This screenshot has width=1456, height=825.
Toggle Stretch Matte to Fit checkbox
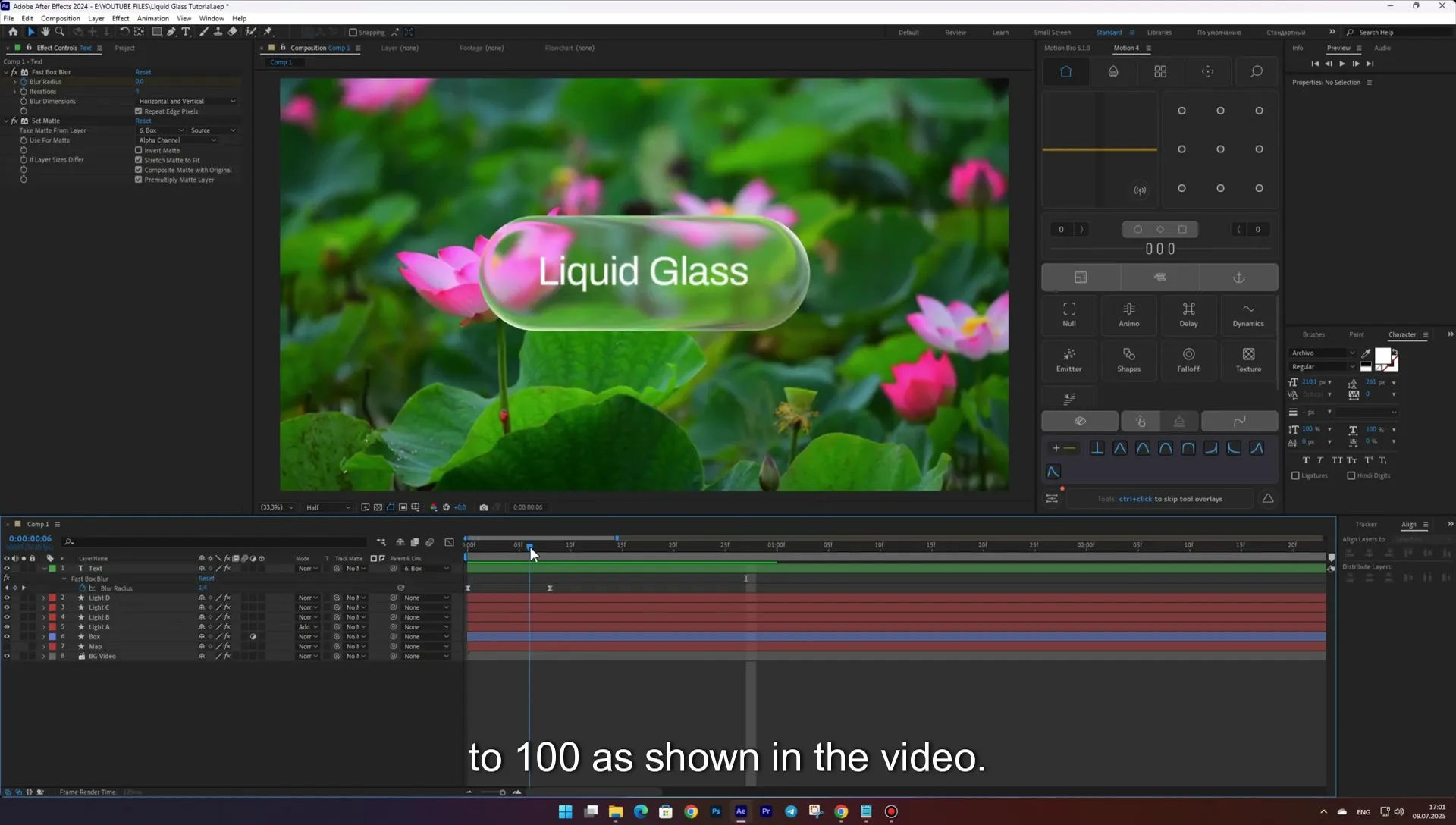pyautogui.click(x=139, y=160)
